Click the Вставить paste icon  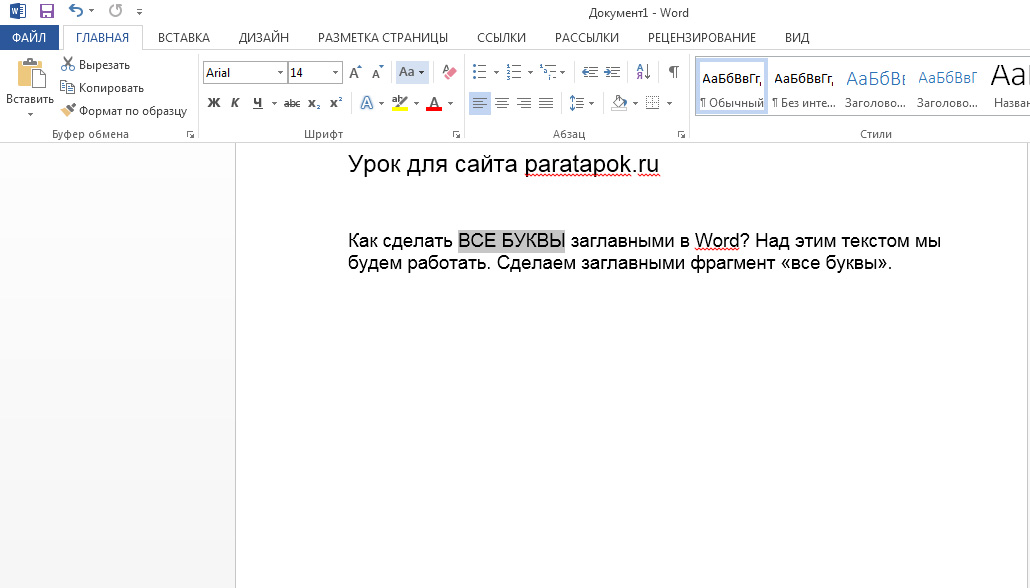click(x=30, y=74)
